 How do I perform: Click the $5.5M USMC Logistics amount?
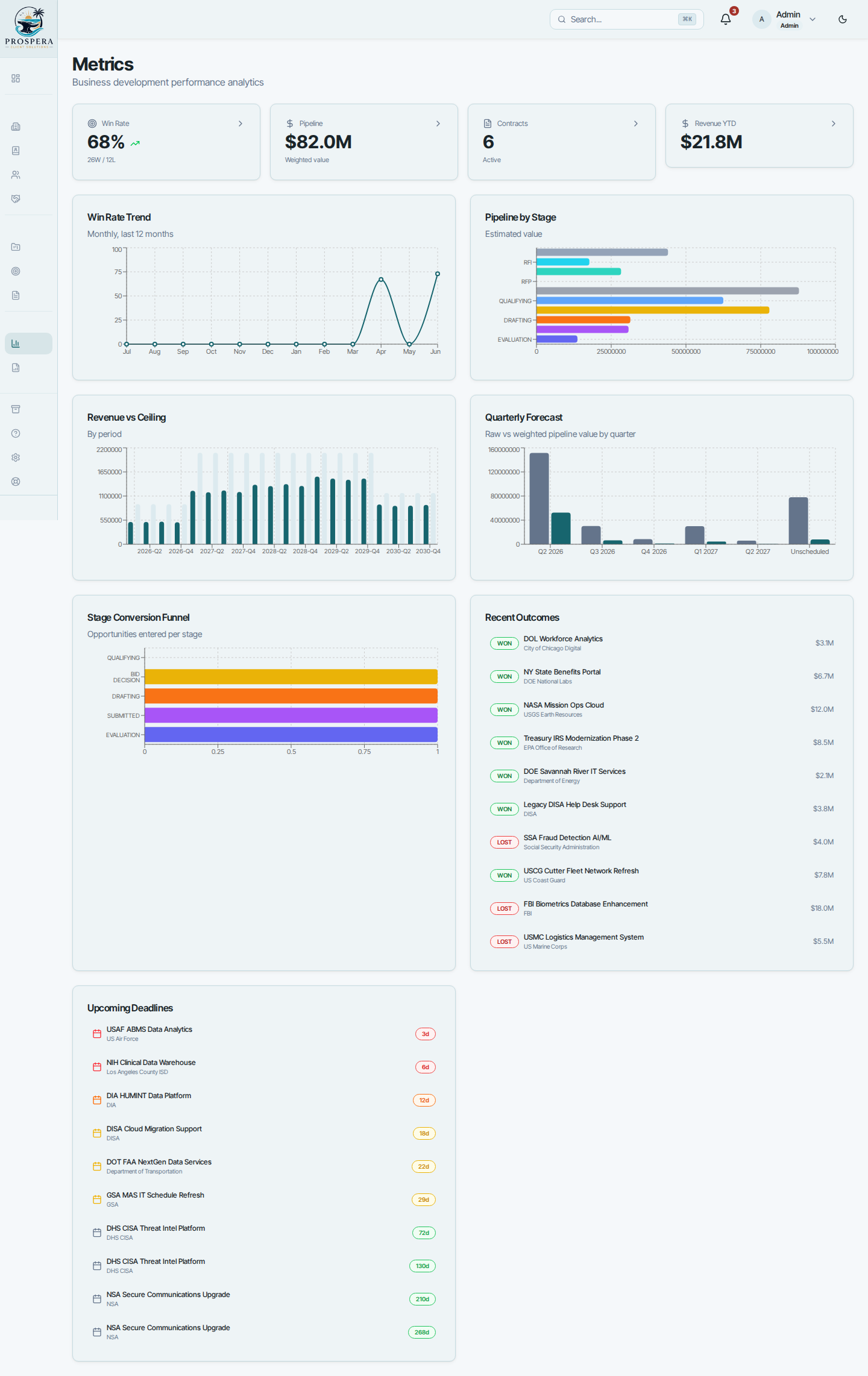click(823, 941)
